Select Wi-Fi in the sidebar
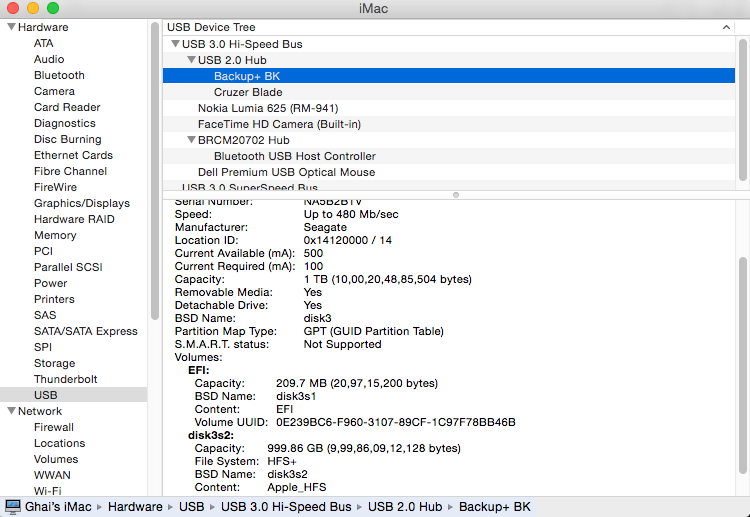This screenshot has height=517, width=750. pyautogui.click(x=47, y=491)
